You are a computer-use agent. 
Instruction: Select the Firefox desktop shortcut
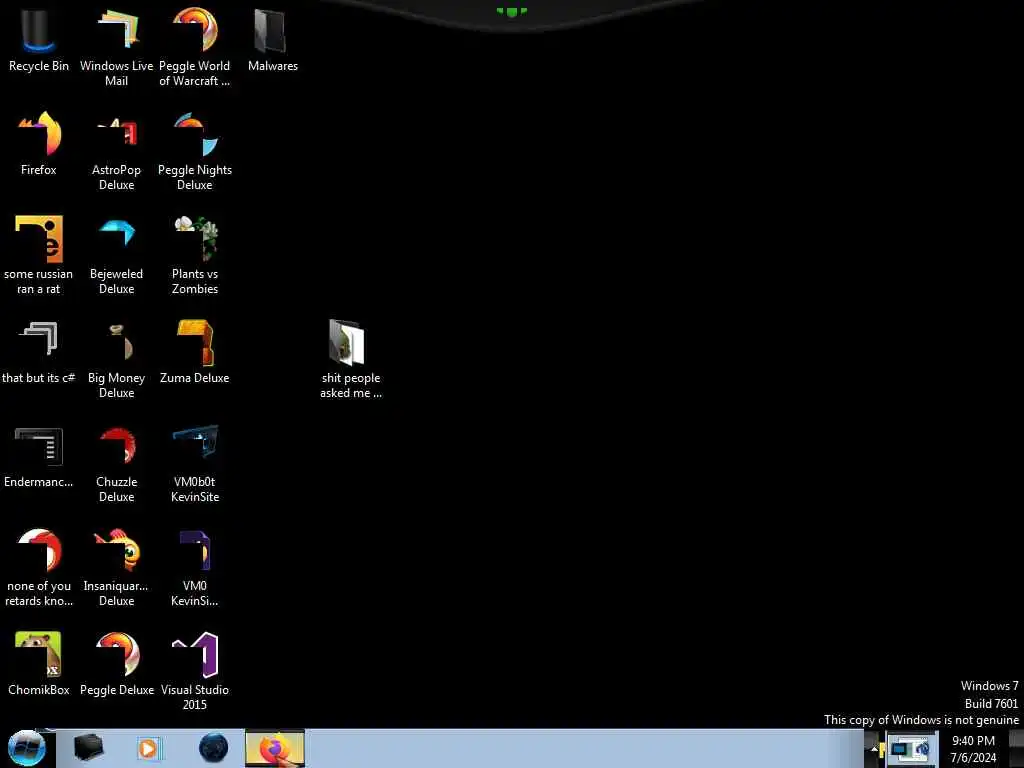pos(39,144)
